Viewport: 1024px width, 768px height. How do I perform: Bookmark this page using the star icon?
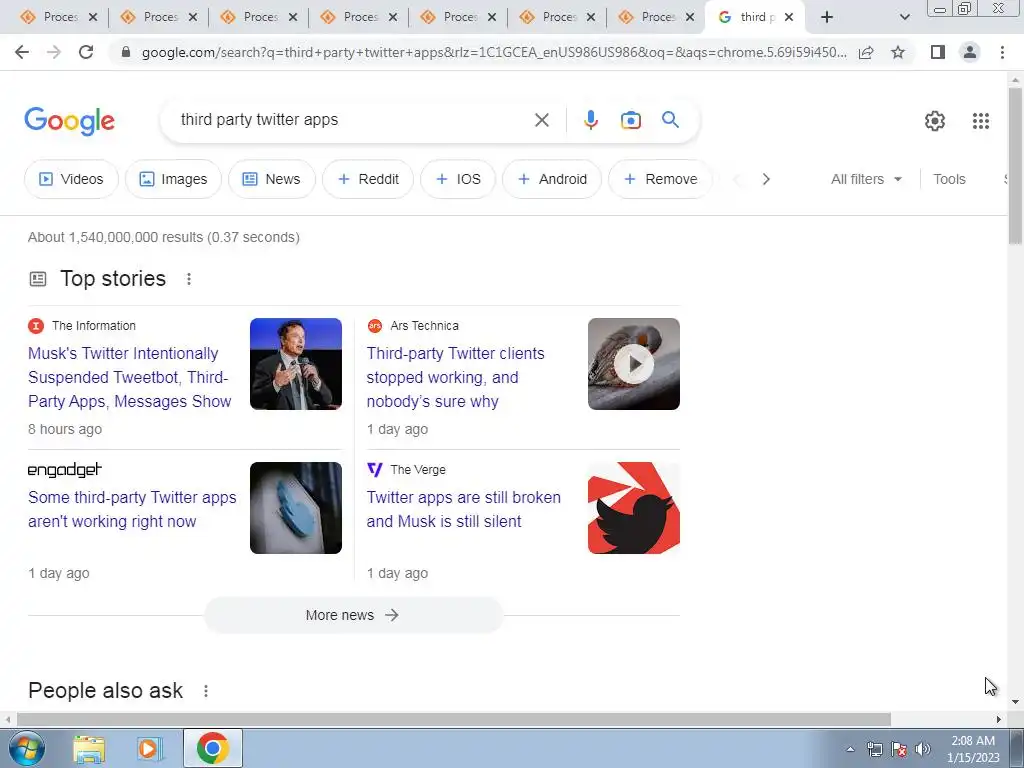point(898,52)
